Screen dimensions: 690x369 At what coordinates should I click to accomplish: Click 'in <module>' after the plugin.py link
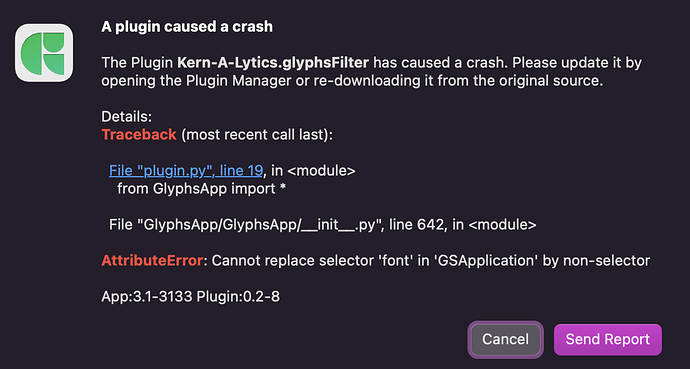[x=313, y=170]
